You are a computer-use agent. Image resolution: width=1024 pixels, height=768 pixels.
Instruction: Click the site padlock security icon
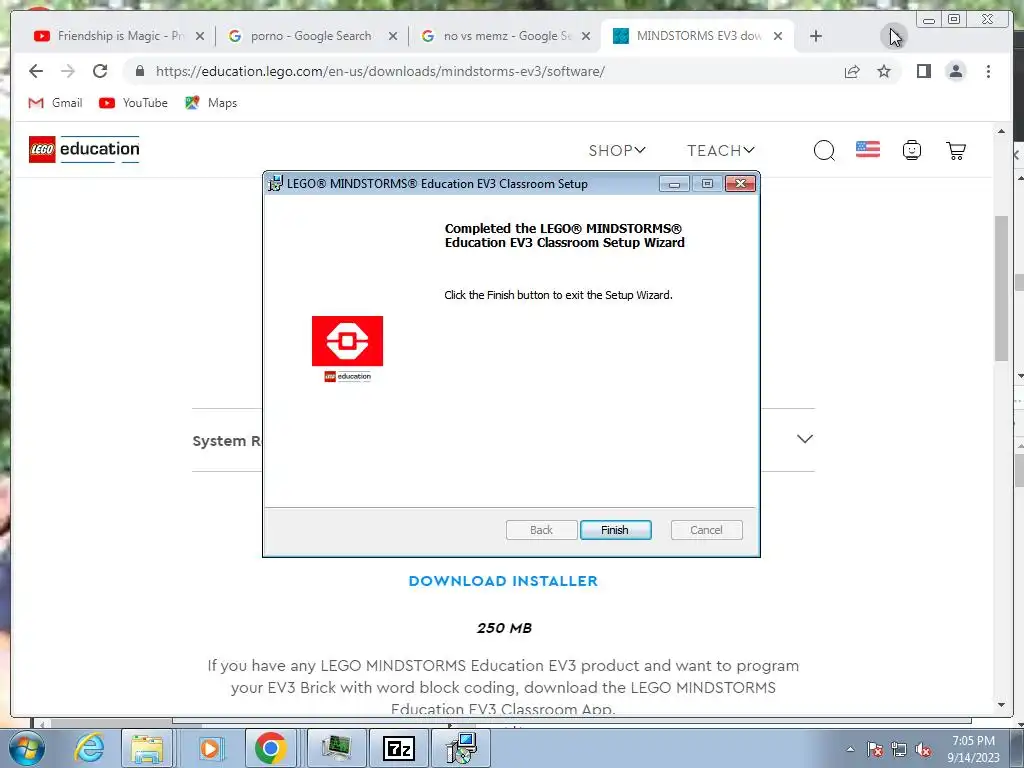coord(140,71)
